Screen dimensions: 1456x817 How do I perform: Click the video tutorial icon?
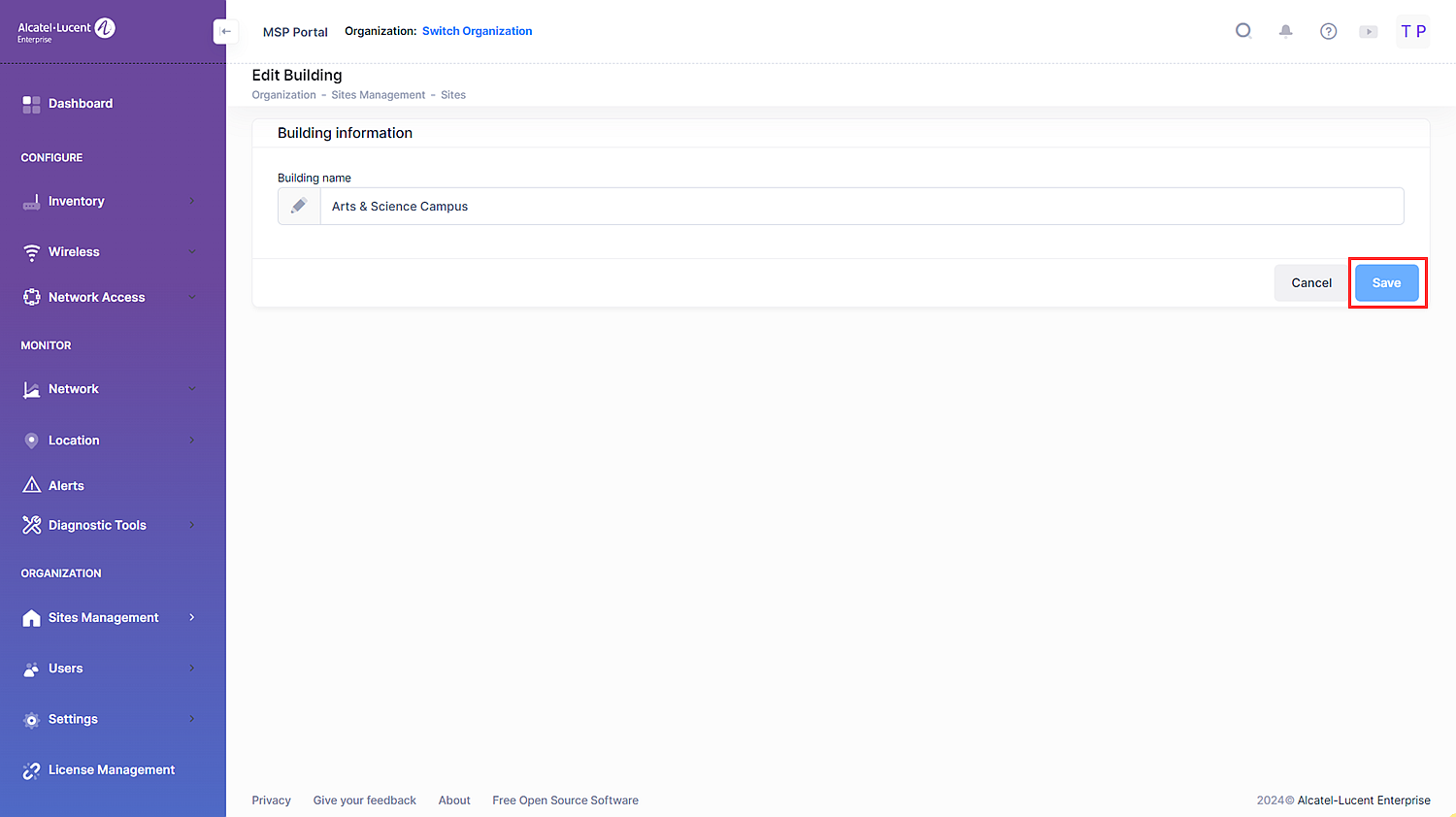[x=1369, y=31]
